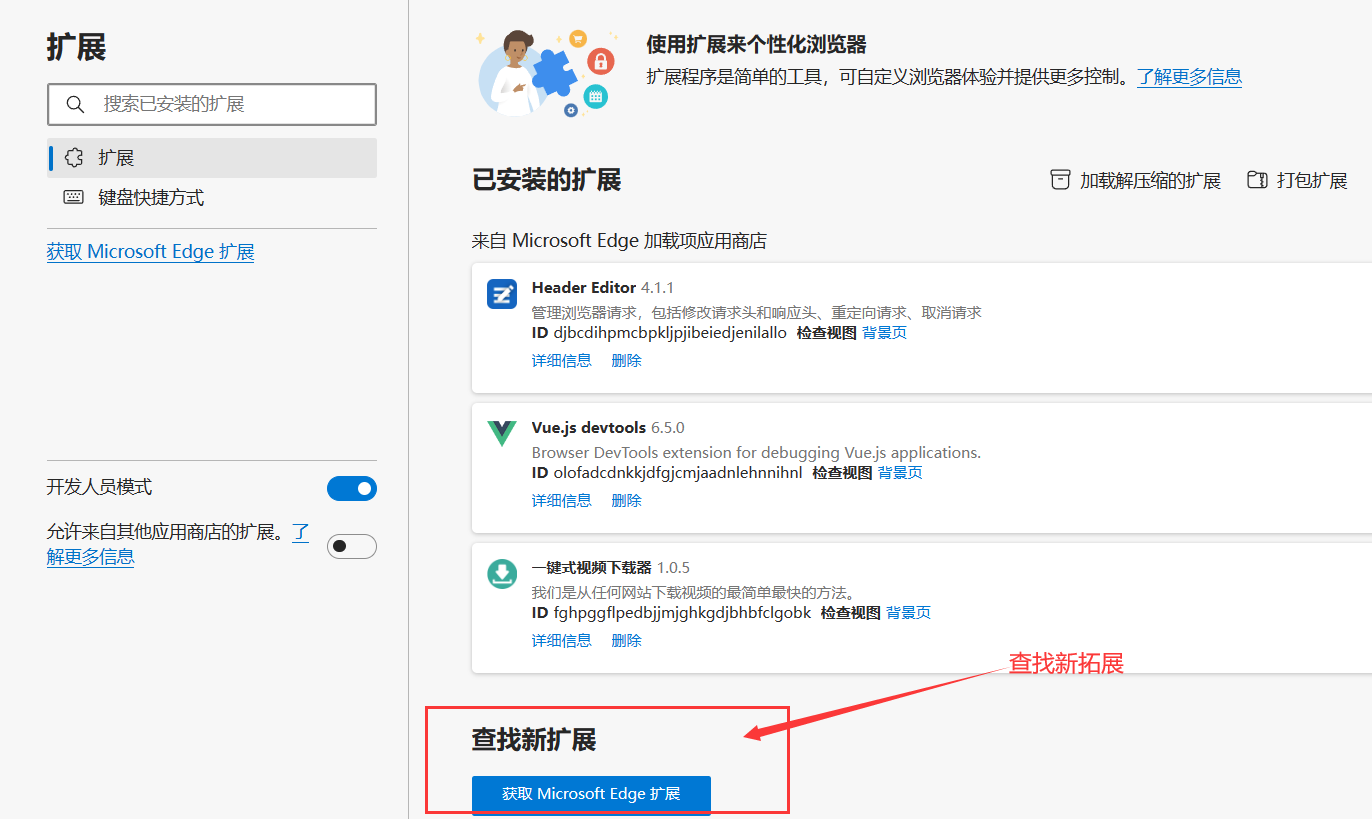Screen dimensions: 1372x819
Task: Open 详细信息 for Header Editor
Action: (561, 361)
